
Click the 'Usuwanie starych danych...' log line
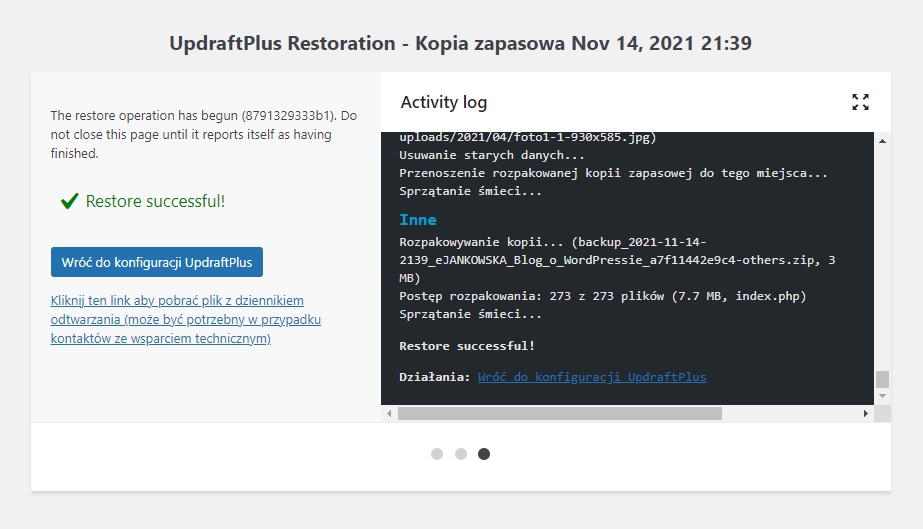click(x=492, y=155)
